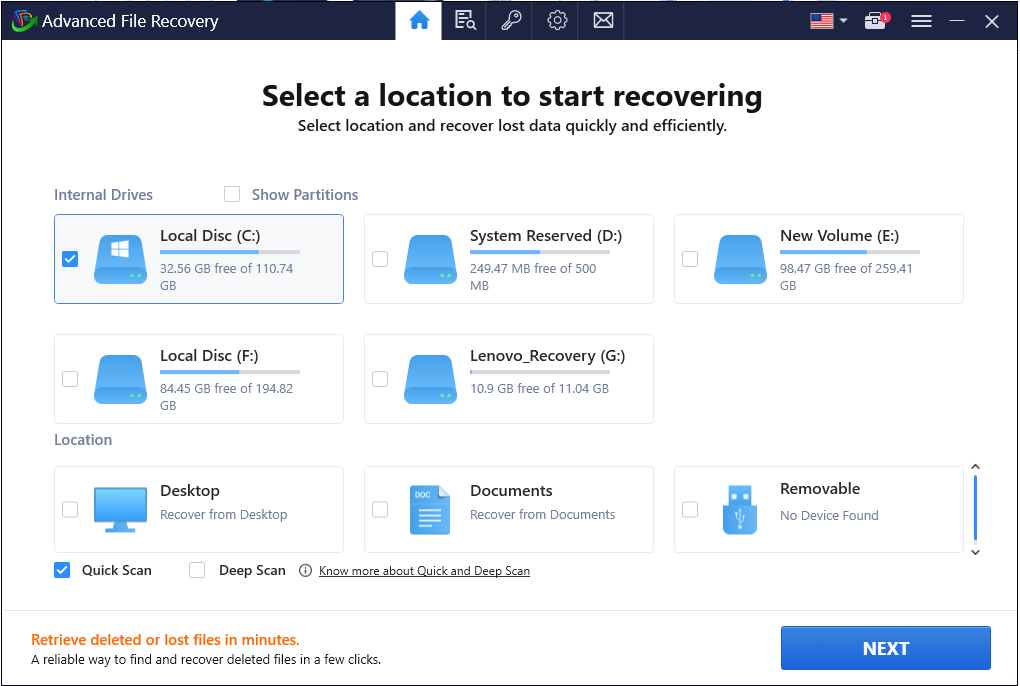This screenshot has width=1020, height=686.
Task: Enable Deep Scan mode
Action: tap(197, 570)
